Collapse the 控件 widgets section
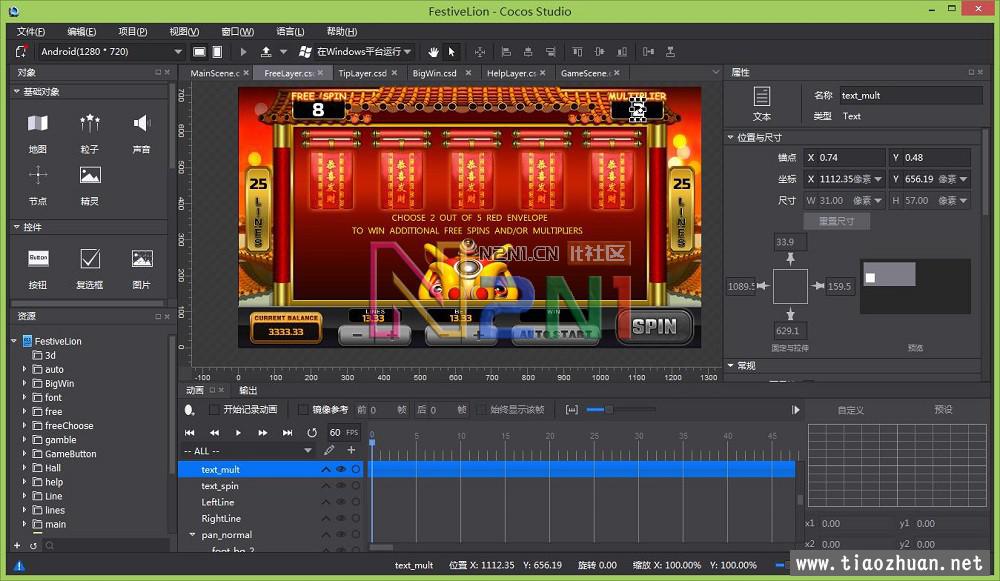1000x581 pixels. tap(17, 227)
